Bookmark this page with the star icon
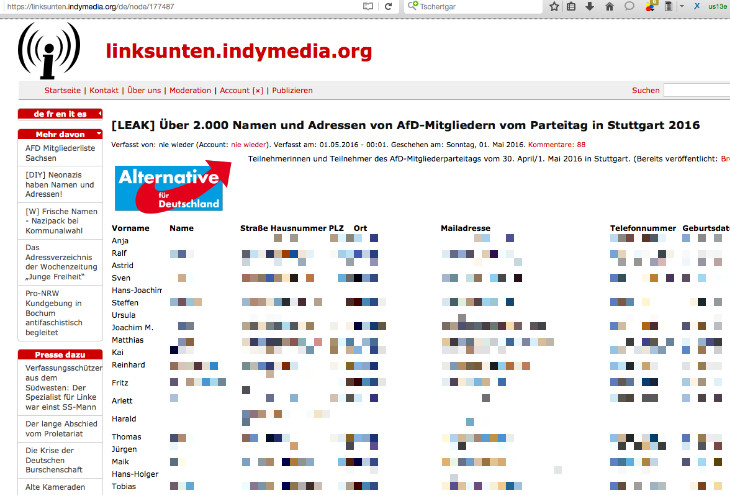This screenshot has width=730, height=495. (554, 6)
